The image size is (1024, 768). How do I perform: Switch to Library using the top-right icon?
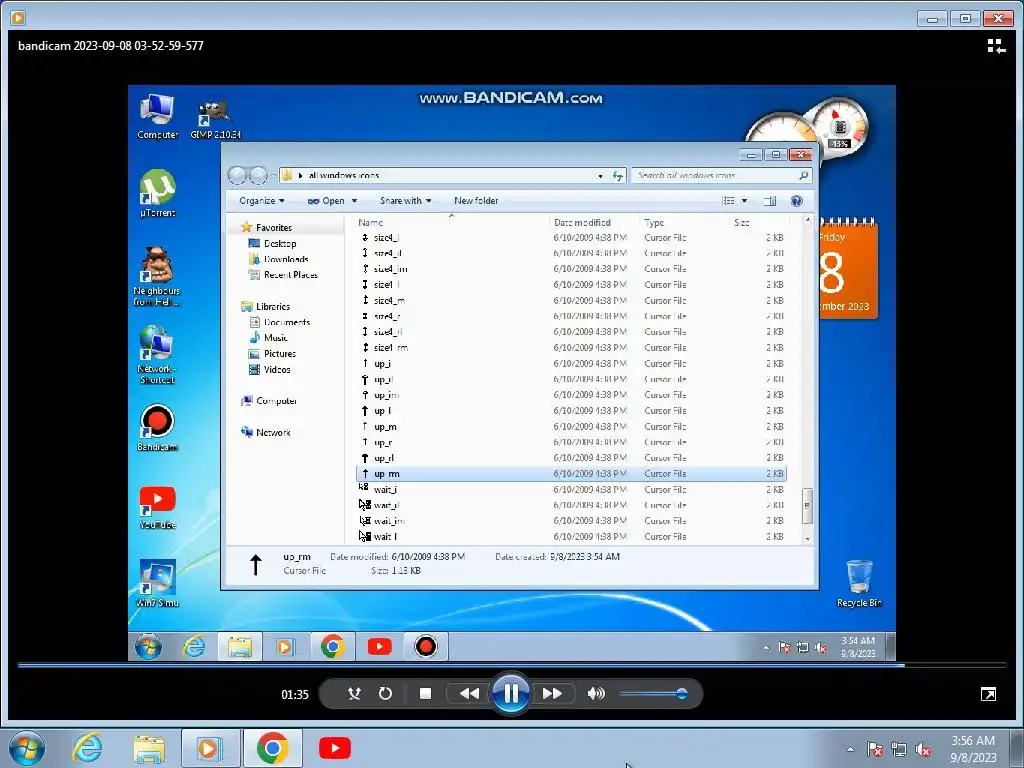click(x=996, y=46)
